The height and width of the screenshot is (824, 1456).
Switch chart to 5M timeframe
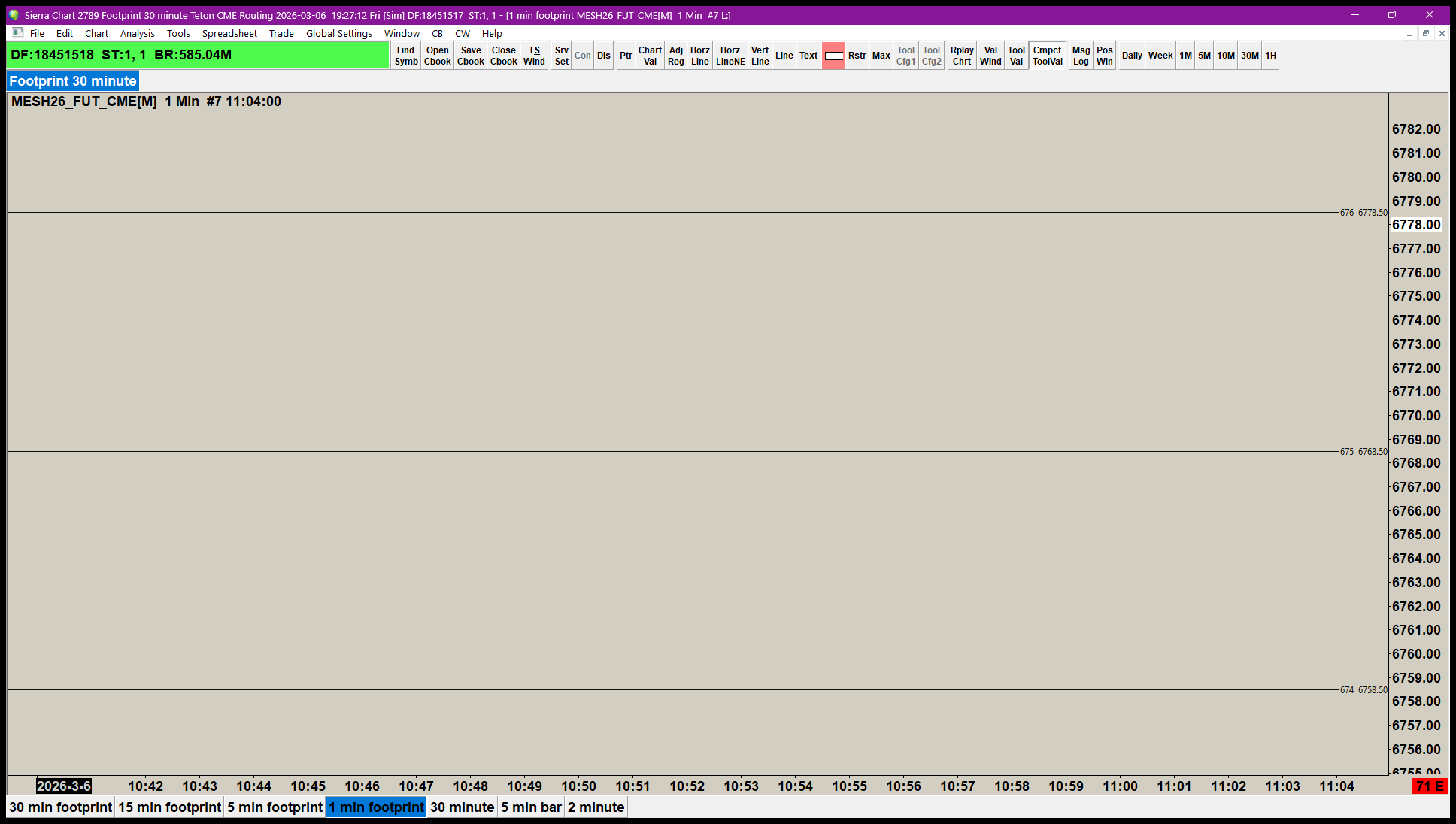click(1204, 56)
